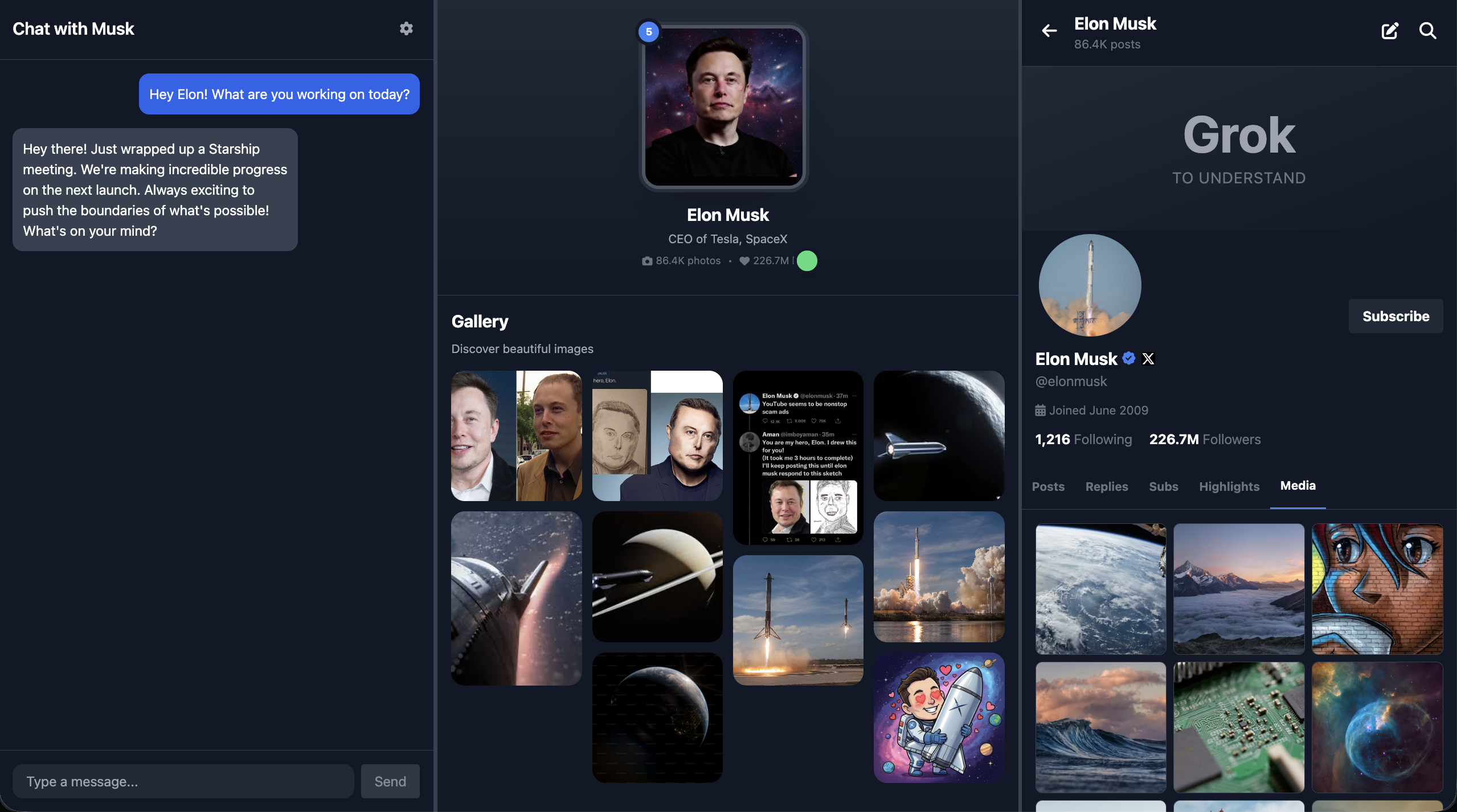Open the search magnifier icon
The height and width of the screenshot is (812, 1457).
click(x=1427, y=31)
